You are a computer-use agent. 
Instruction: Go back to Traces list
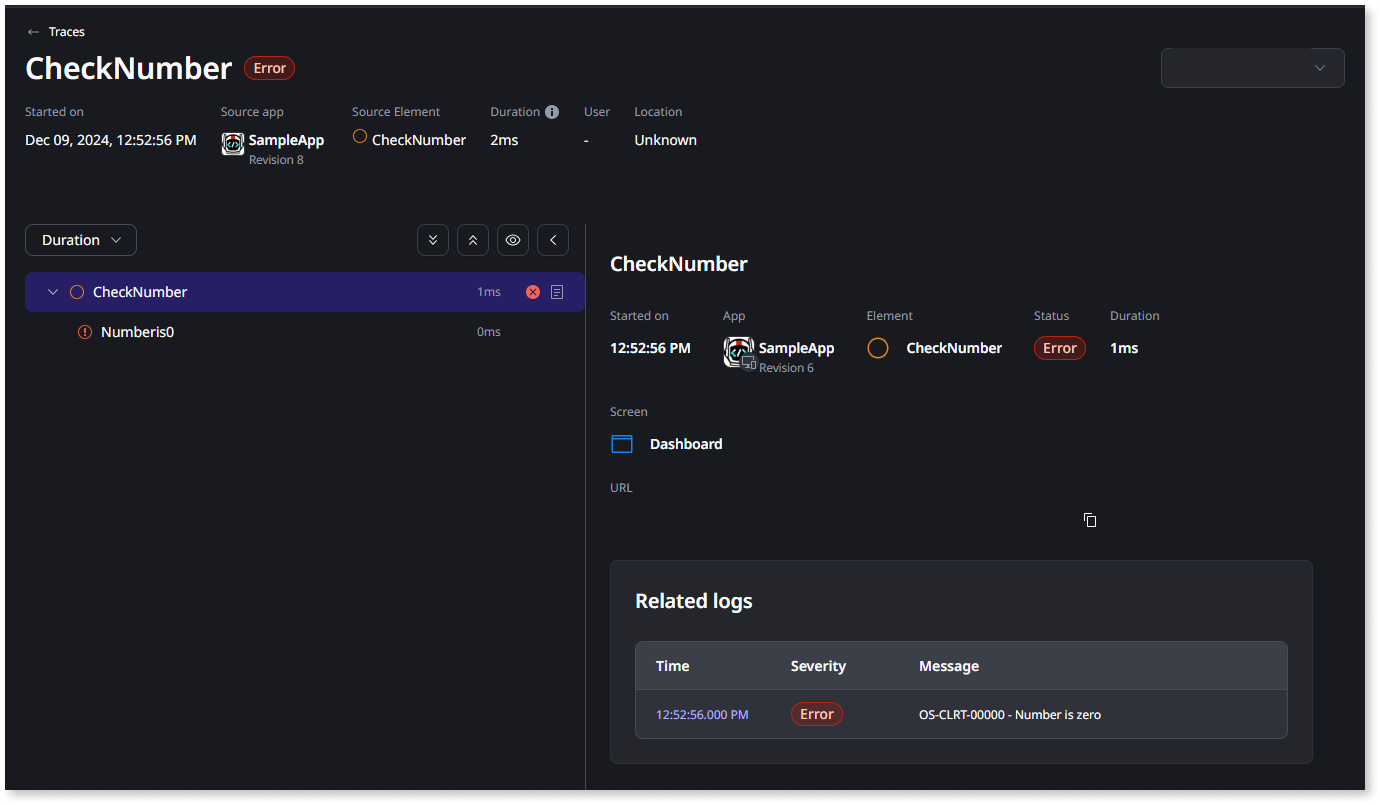point(66,32)
